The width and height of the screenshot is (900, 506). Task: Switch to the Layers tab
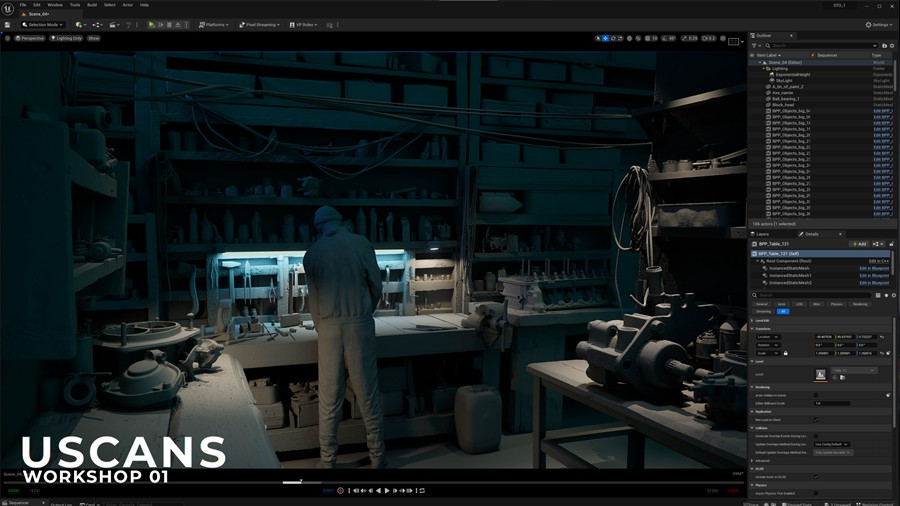(762, 234)
